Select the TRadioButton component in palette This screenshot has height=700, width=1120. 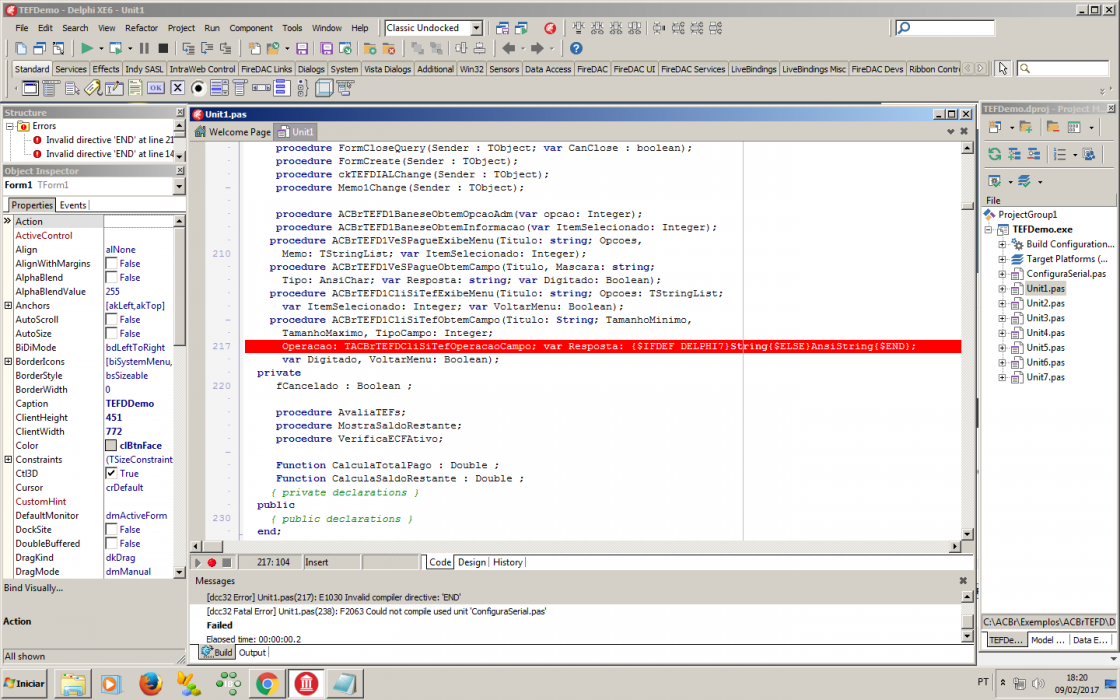click(198, 88)
